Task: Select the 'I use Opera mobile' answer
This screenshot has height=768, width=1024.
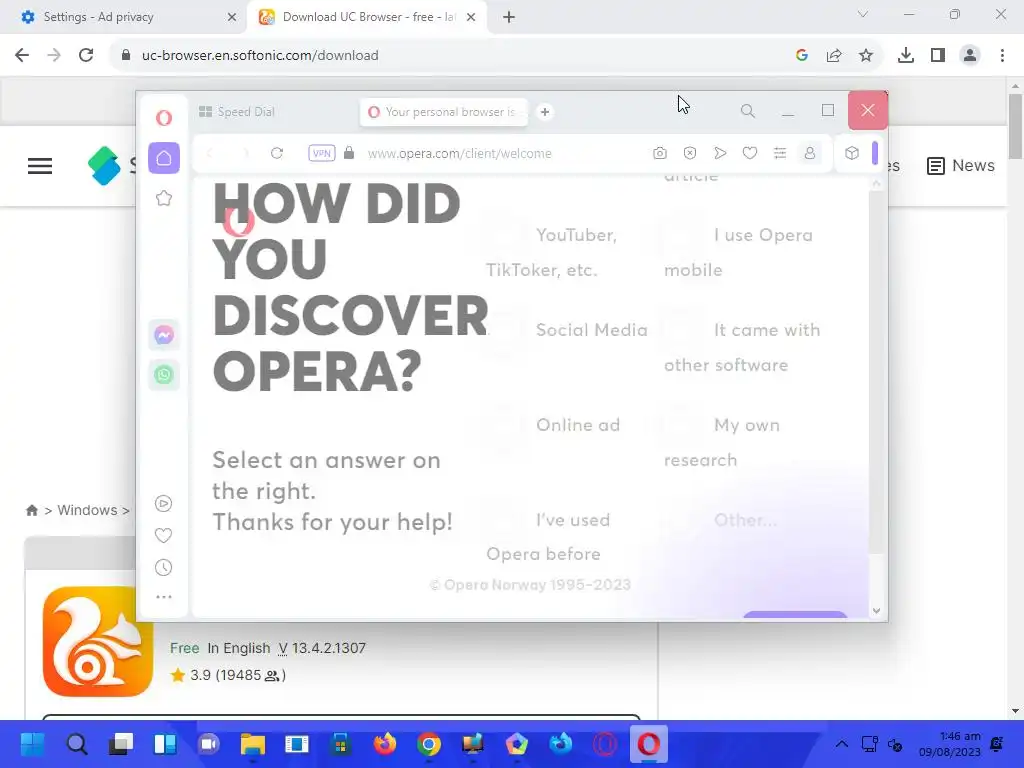Action: (739, 252)
